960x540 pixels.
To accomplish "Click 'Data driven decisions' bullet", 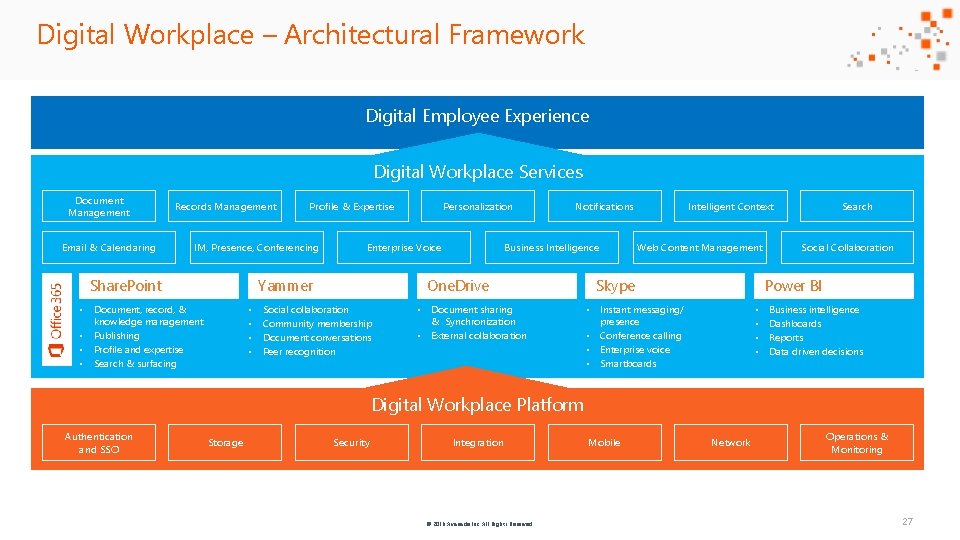I will coord(816,352).
